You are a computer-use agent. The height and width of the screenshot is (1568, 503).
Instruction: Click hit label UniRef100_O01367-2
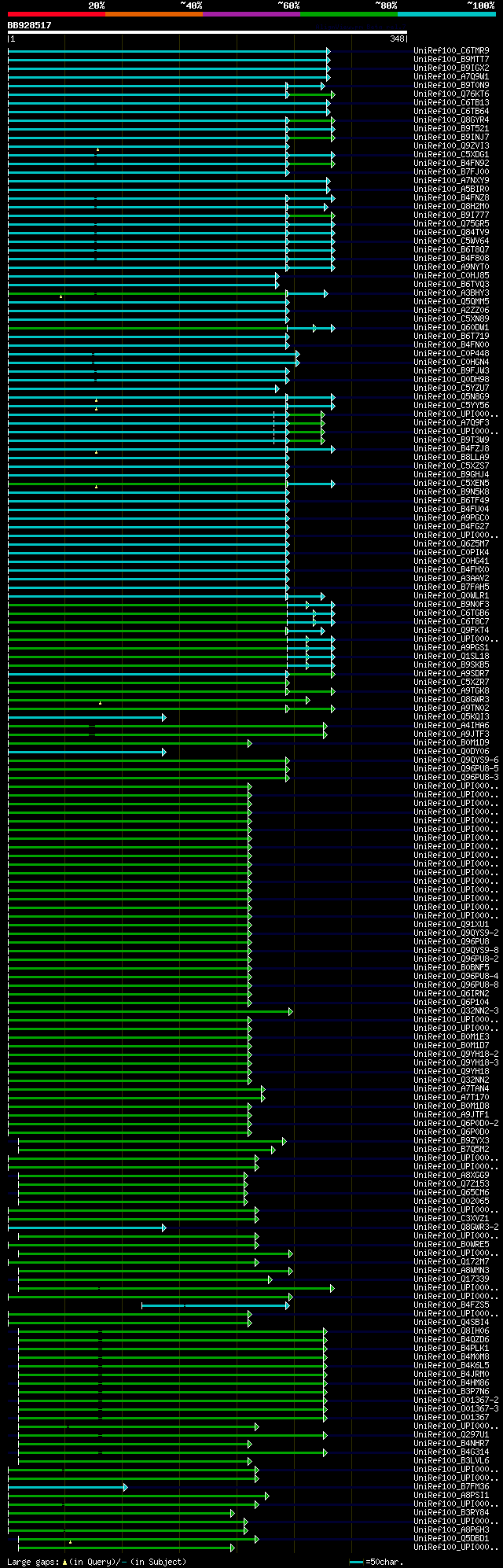[x=457, y=1400]
